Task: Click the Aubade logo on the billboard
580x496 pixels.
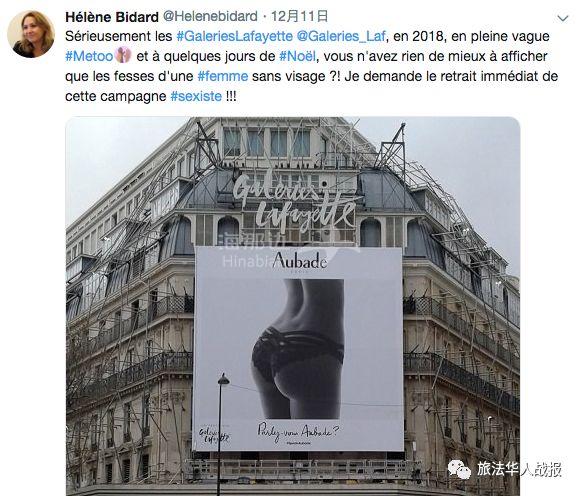Action: click(300, 261)
